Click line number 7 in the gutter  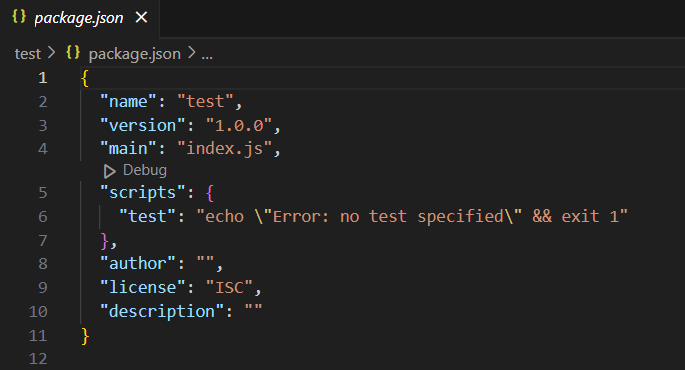(x=42, y=240)
